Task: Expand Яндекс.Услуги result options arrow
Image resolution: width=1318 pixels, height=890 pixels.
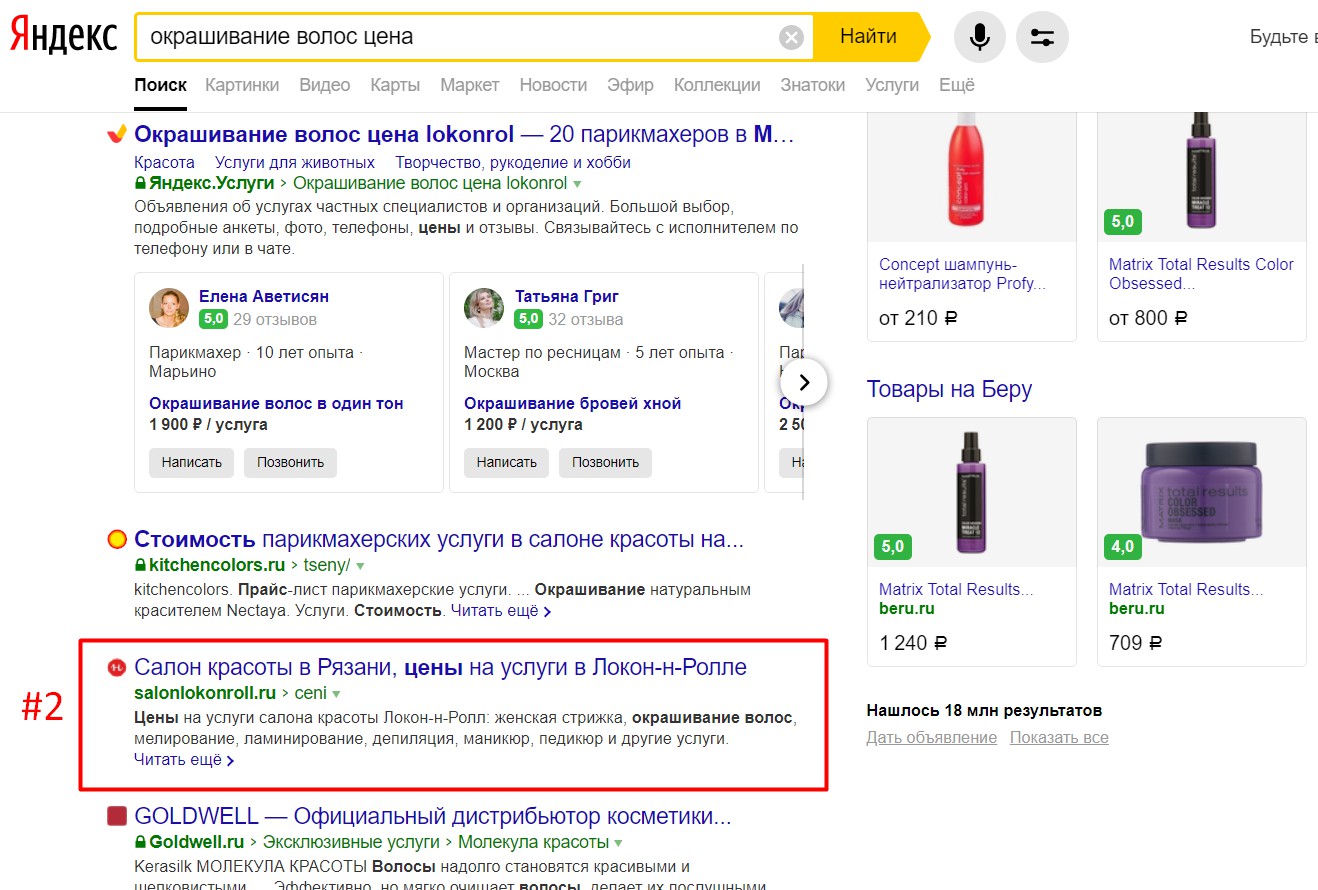Action: coord(577,184)
